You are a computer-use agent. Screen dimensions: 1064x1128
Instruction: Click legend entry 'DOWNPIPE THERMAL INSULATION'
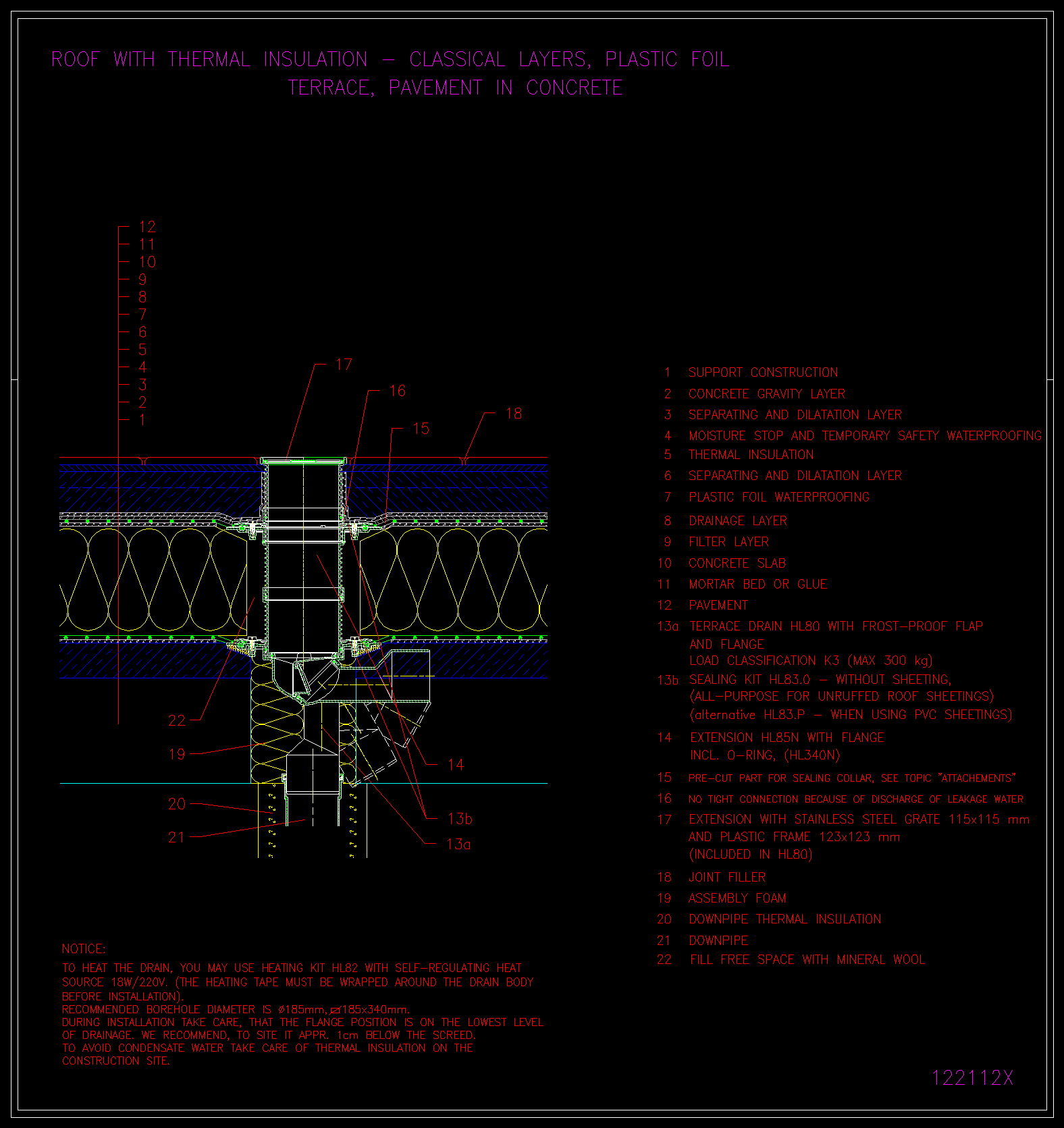coord(785,919)
